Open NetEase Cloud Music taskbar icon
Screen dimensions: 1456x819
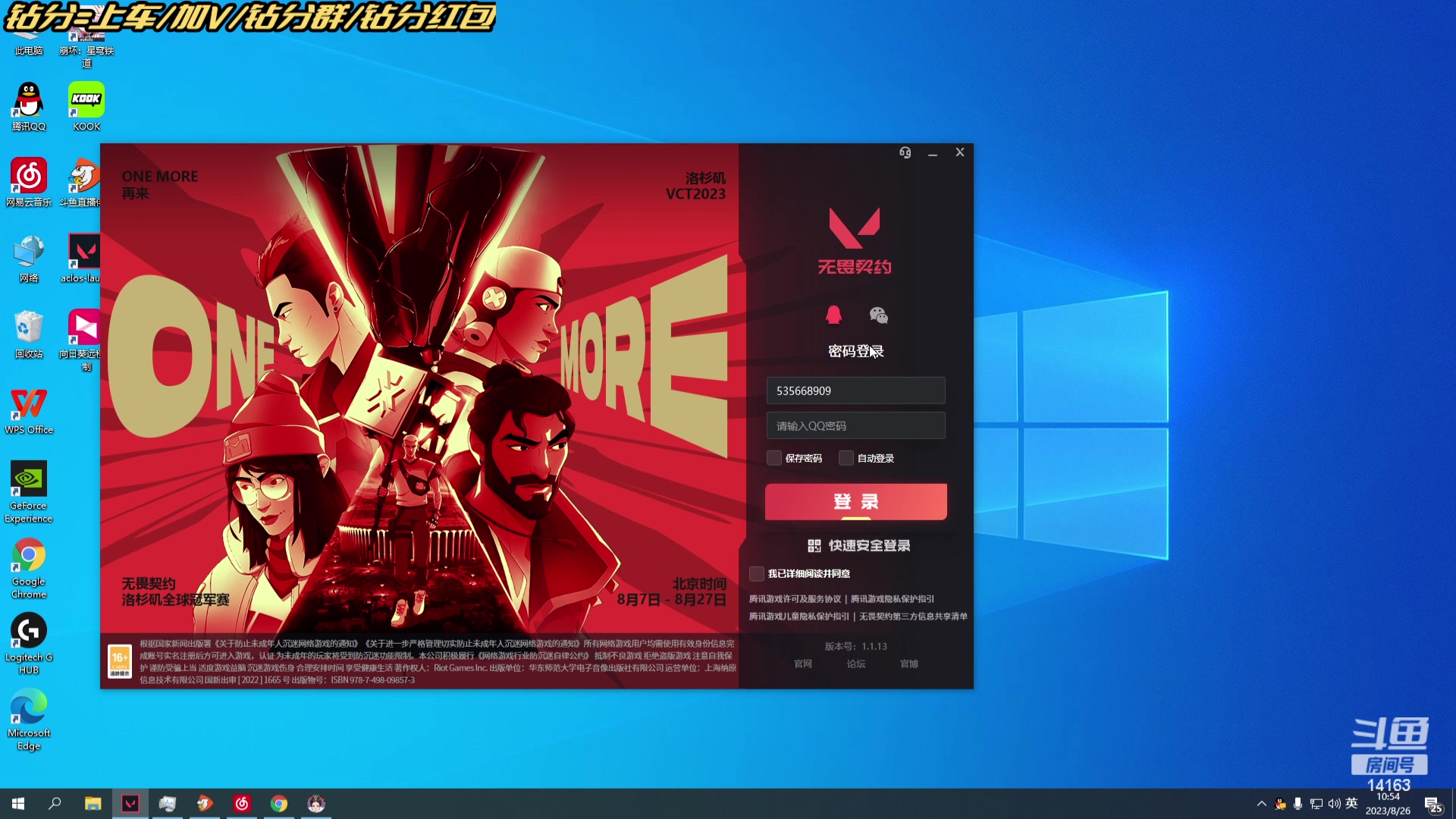pos(242,804)
